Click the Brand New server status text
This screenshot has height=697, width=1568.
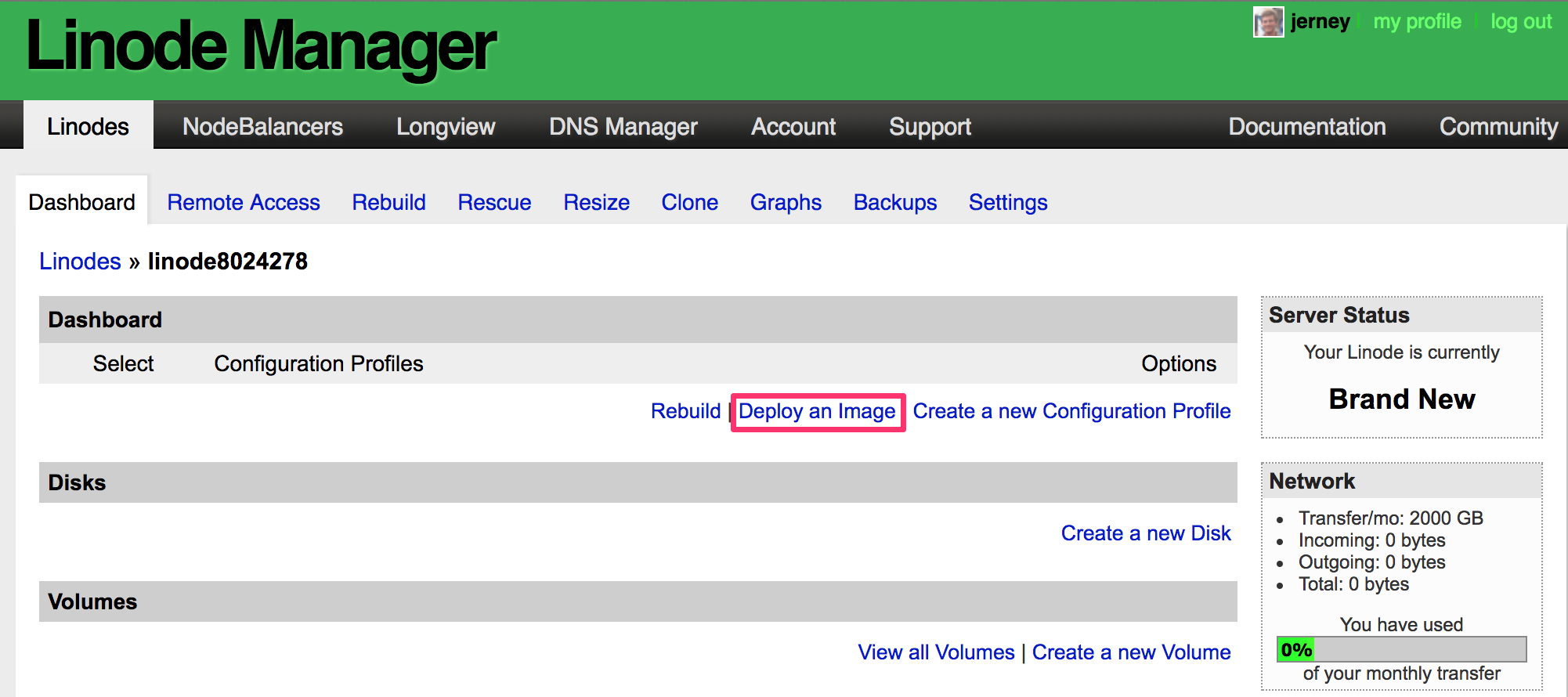coord(1402,399)
